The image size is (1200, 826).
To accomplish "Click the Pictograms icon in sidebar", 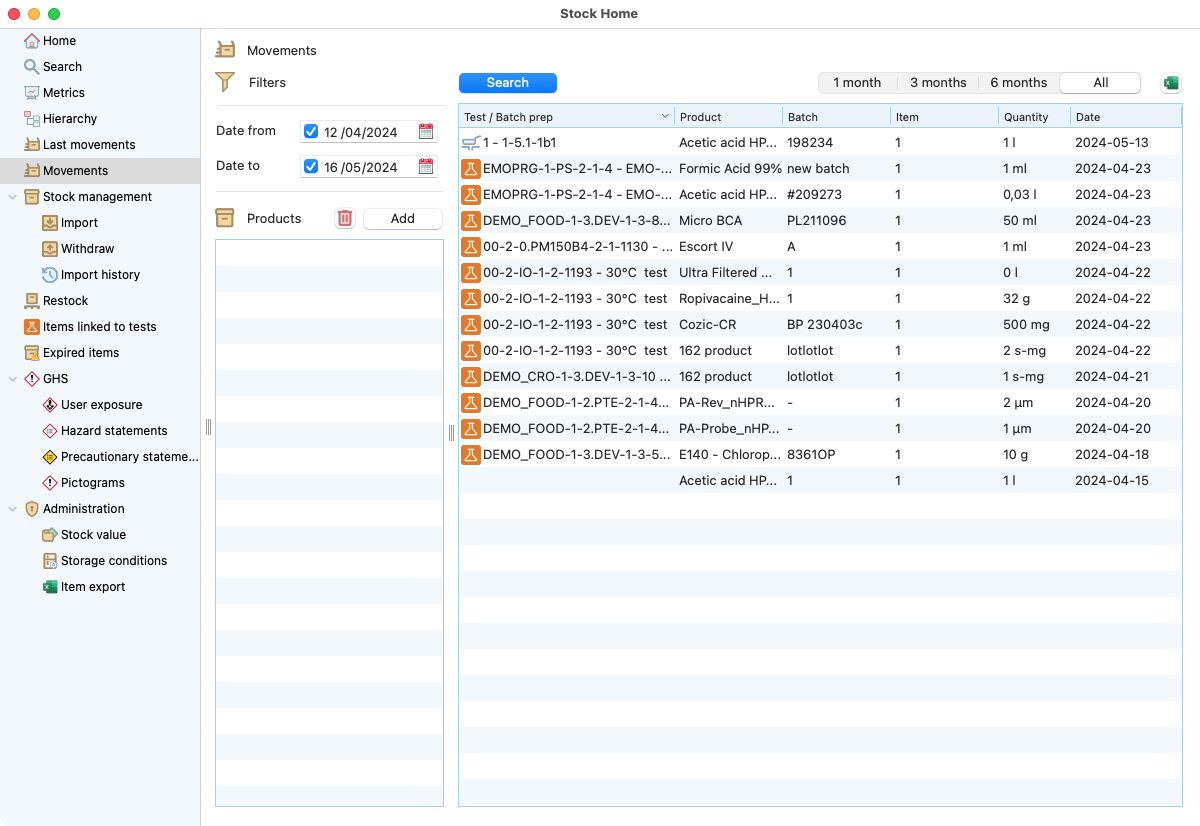I will [x=50, y=483].
